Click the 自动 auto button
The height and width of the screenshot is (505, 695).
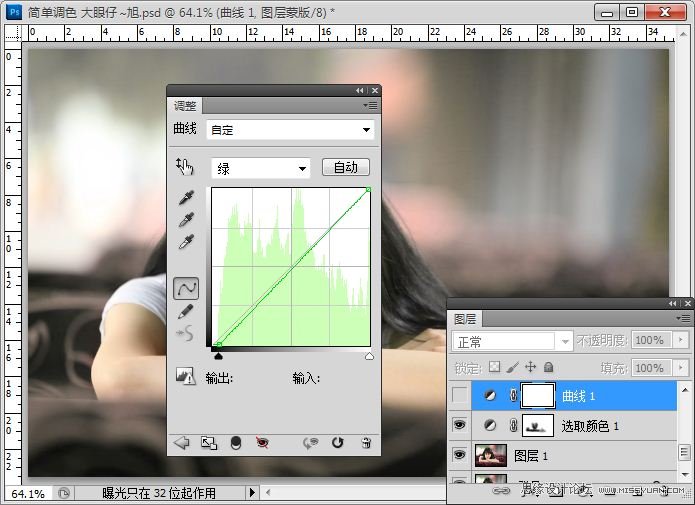346,167
